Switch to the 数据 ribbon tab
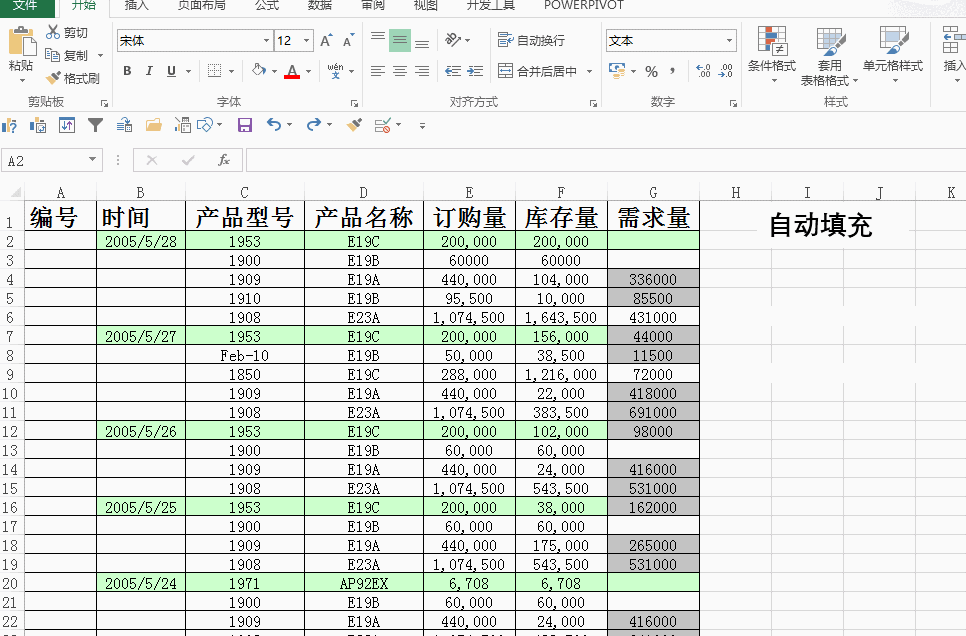 [319, 7]
